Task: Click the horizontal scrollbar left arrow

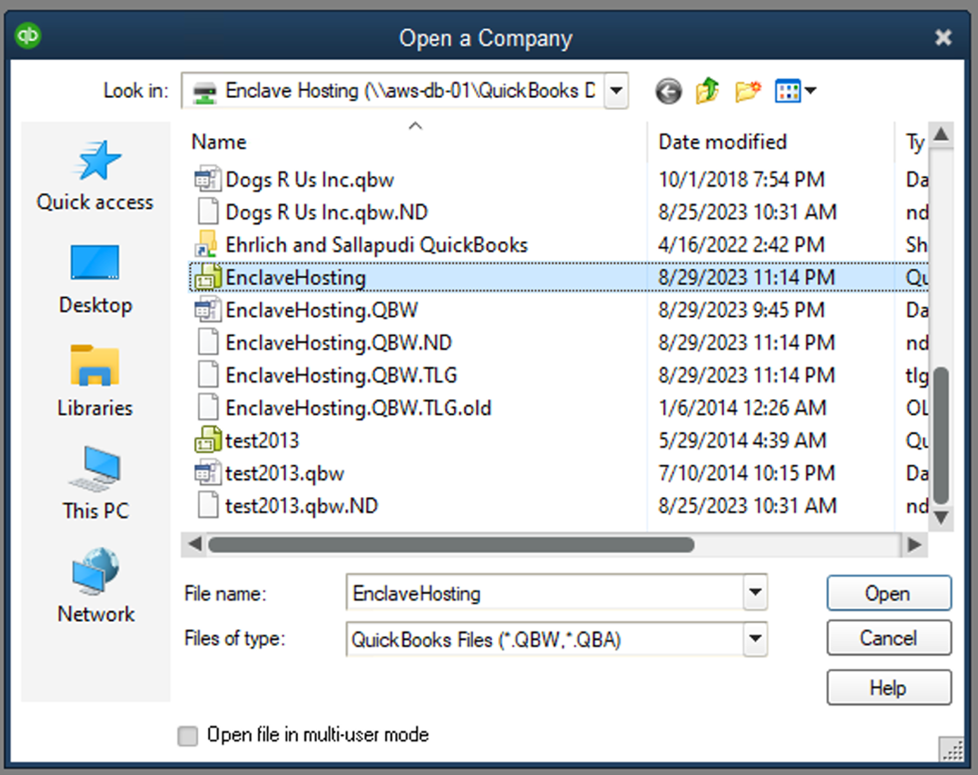Action: [195, 544]
